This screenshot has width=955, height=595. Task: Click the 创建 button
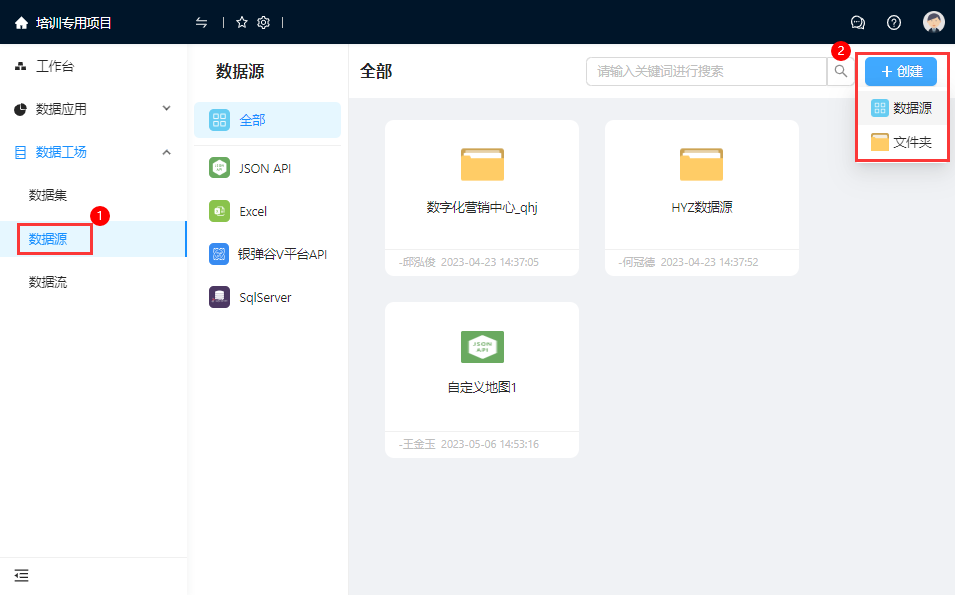(901, 71)
